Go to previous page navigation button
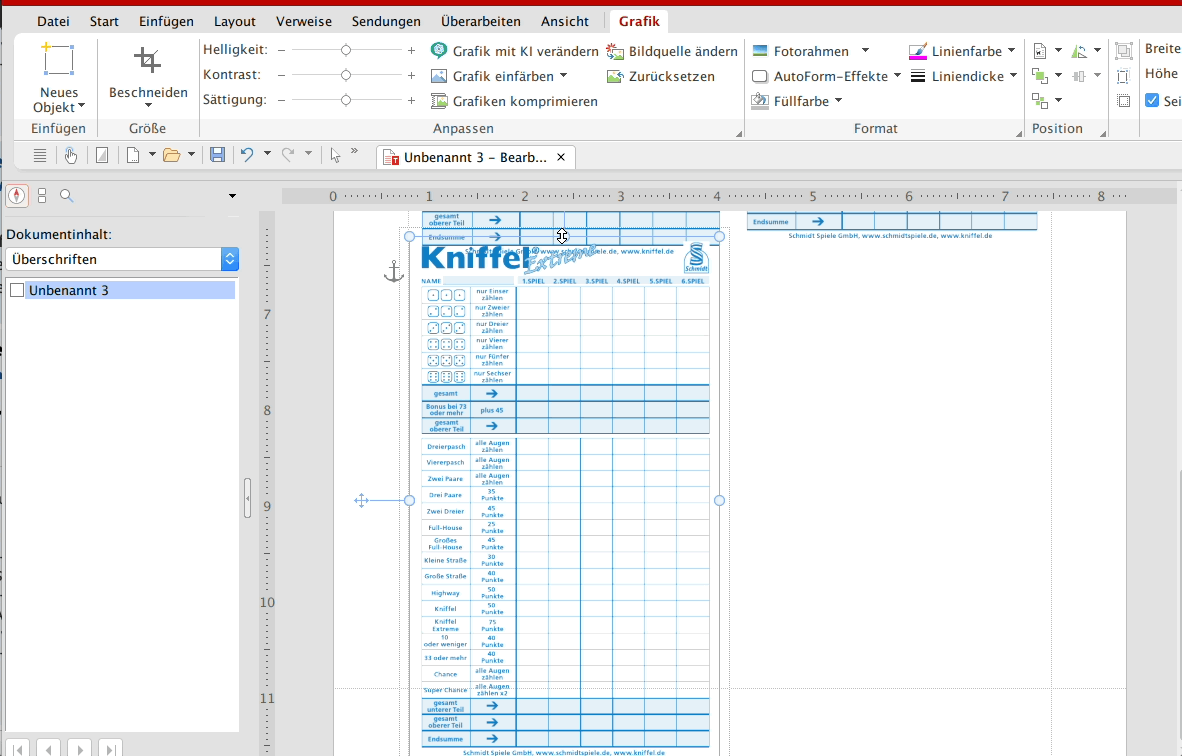This screenshot has width=1182, height=756. (x=49, y=749)
